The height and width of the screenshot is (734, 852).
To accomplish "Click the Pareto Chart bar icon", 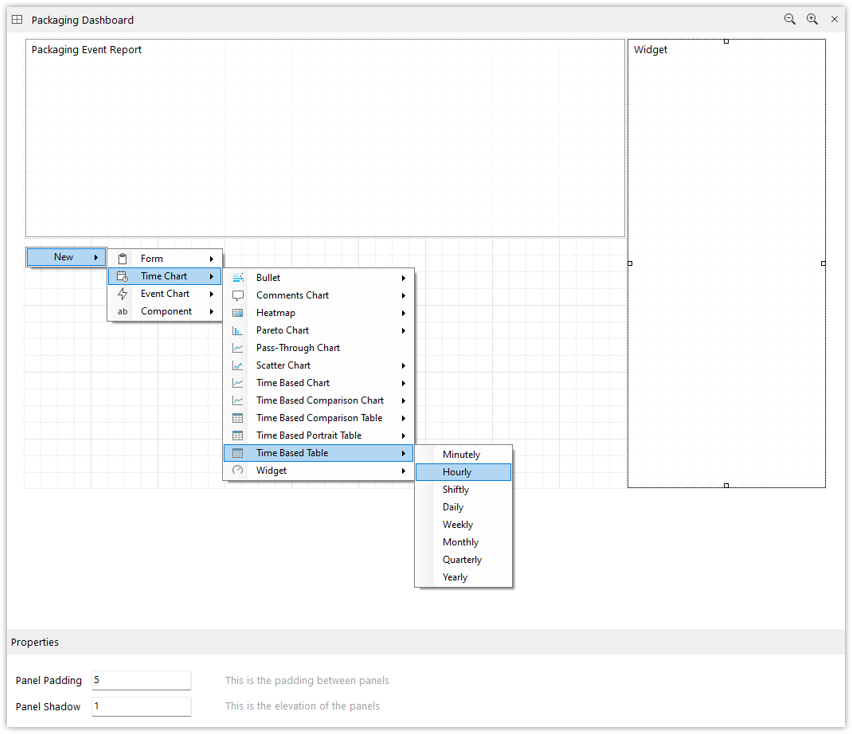I will 238,330.
